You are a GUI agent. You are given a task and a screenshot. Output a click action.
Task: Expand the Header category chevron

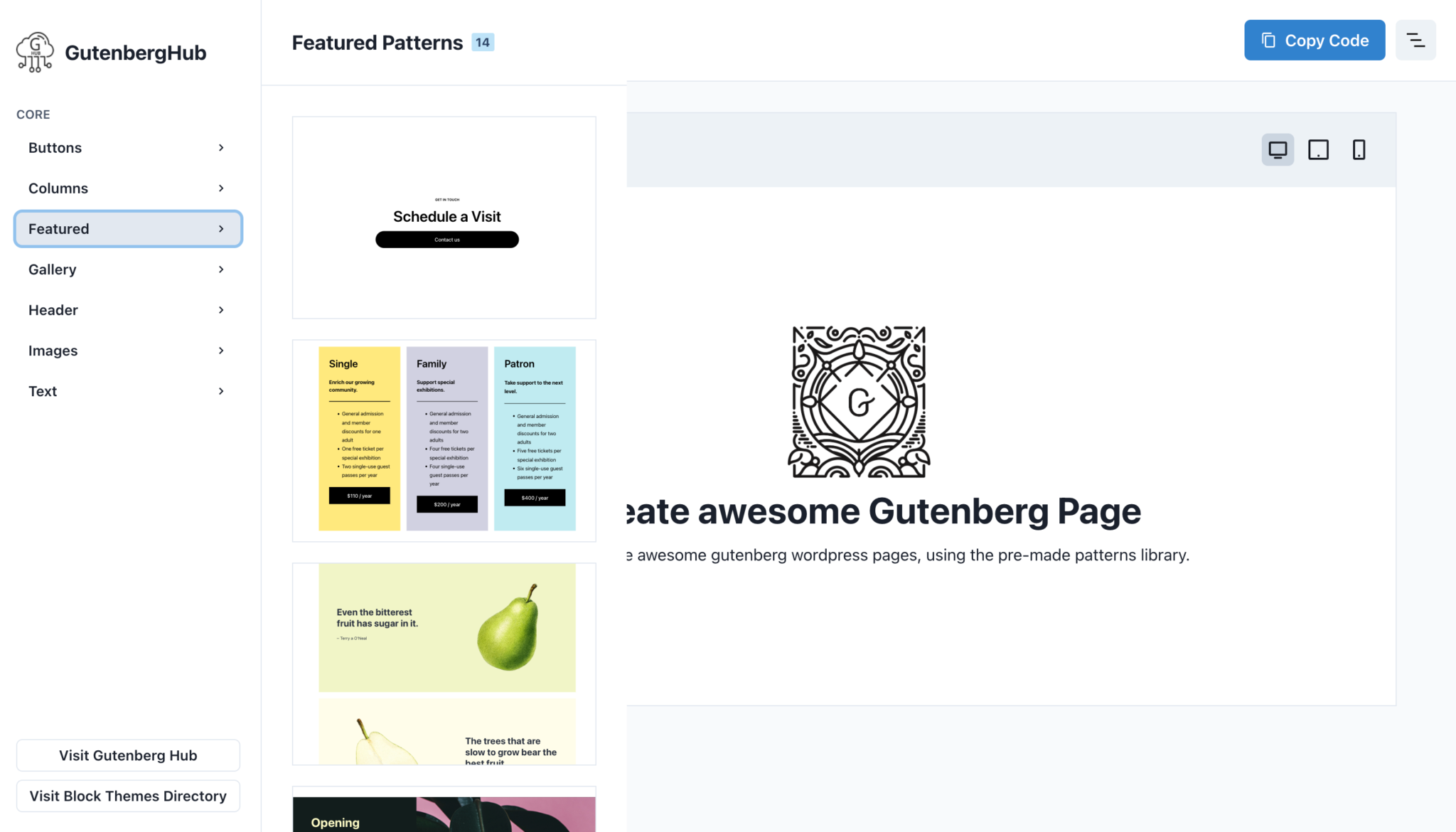click(221, 310)
